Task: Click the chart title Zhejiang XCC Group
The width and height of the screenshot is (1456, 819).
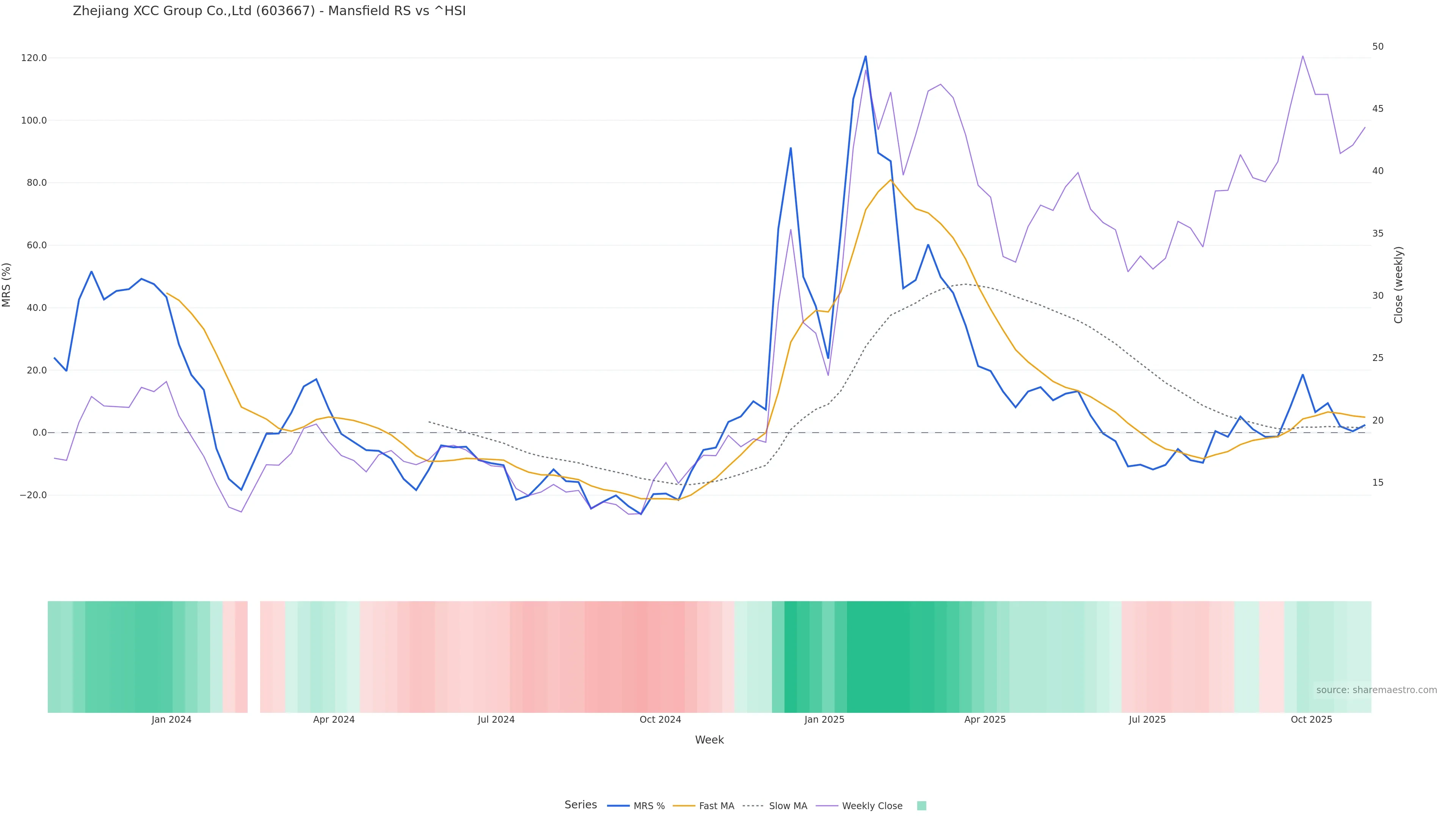Action: (x=269, y=11)
